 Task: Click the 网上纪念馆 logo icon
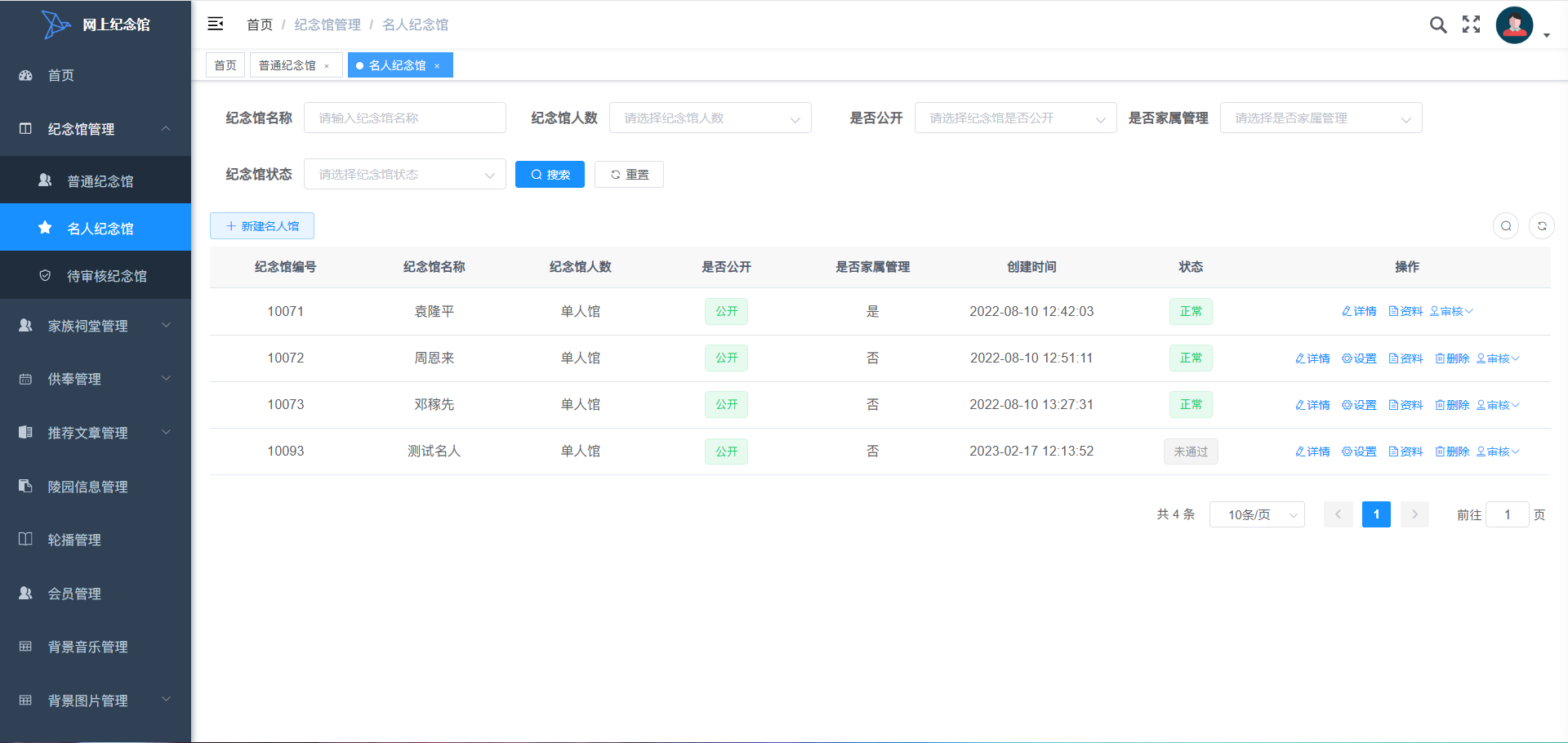coord(56,24)
